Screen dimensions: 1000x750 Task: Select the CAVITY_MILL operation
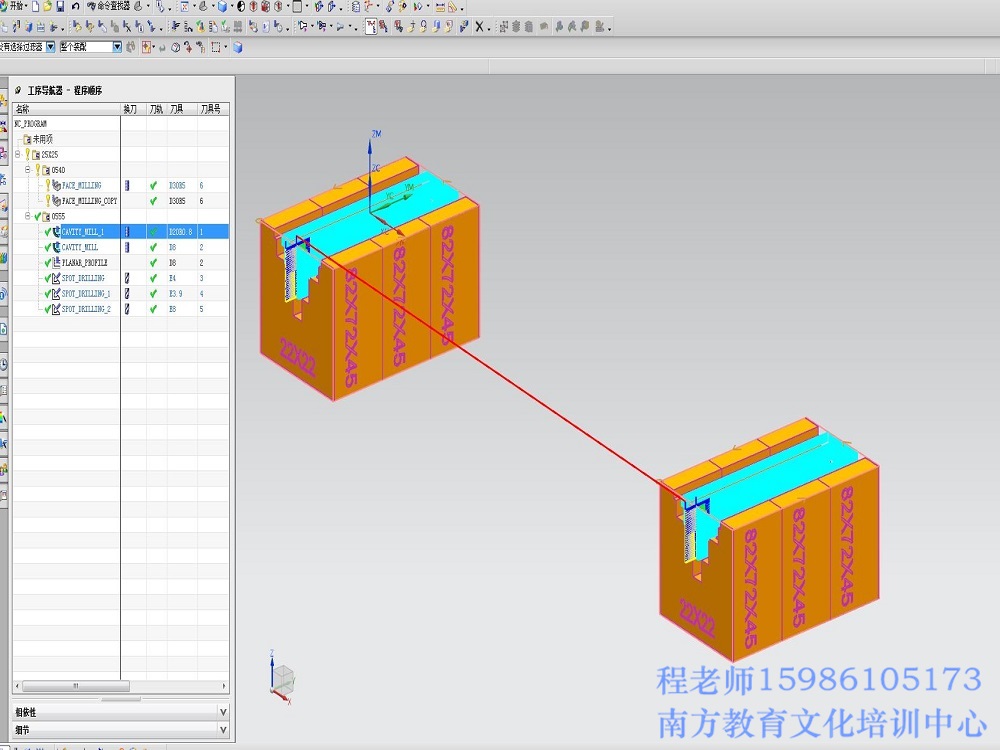pyautogui.click(x=80, y=247)
